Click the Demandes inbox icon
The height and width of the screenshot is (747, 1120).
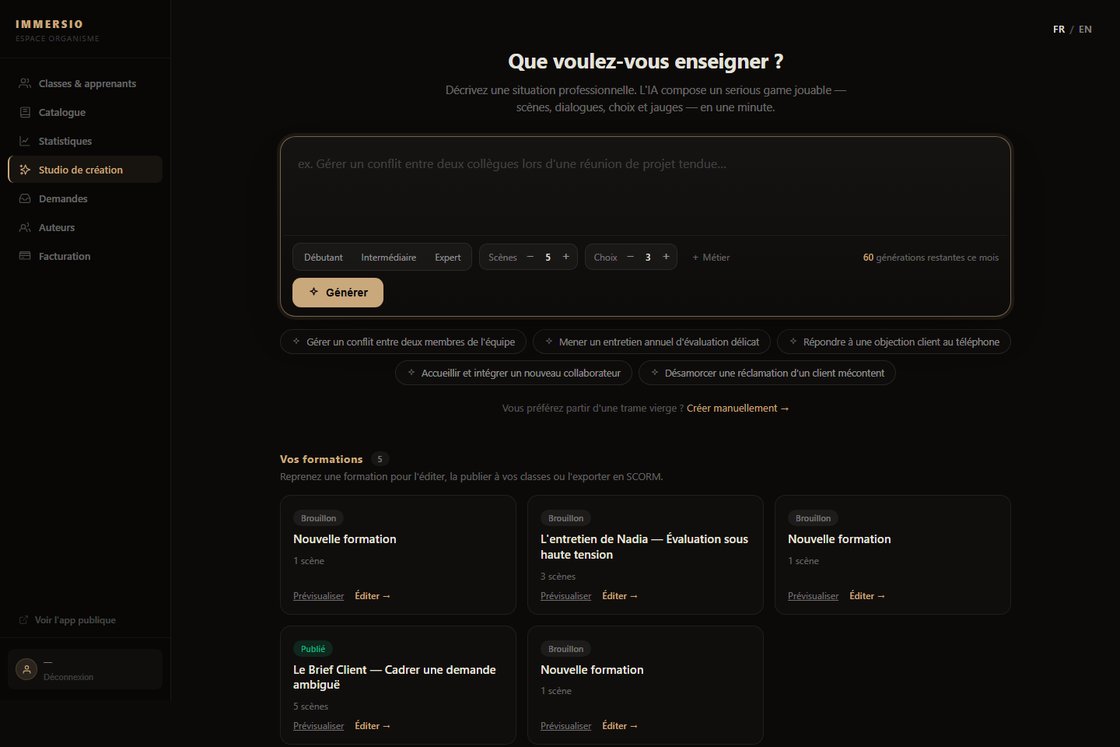tap(25, 199)
